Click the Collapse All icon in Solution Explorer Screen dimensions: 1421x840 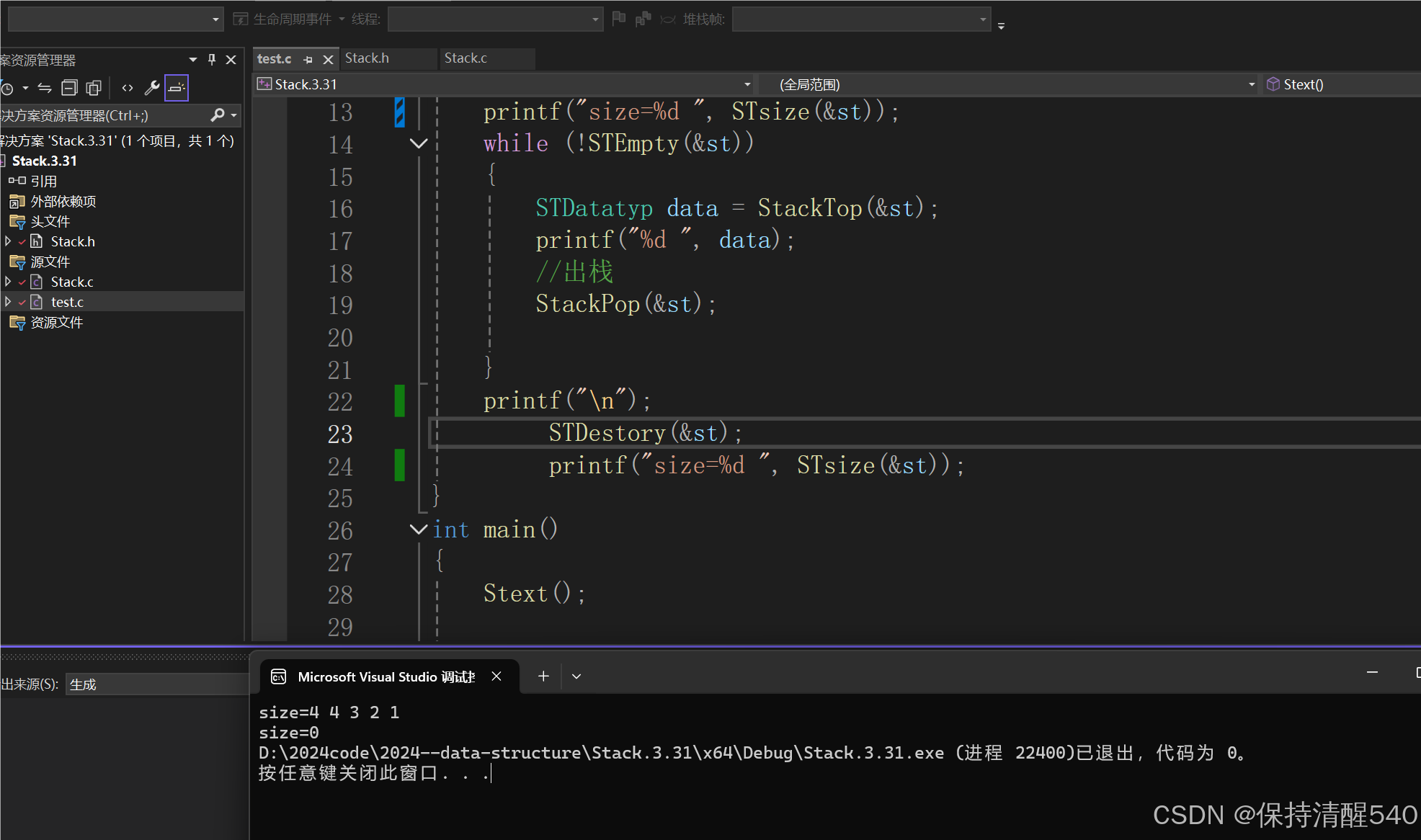point(69,88)
